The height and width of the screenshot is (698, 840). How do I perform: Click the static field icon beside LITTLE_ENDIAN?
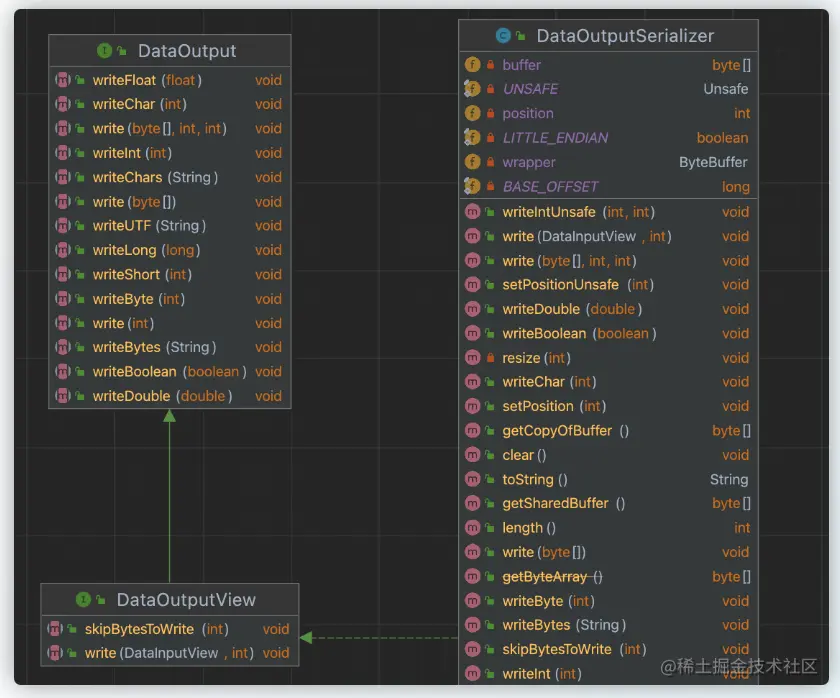[x=472, y=138]
